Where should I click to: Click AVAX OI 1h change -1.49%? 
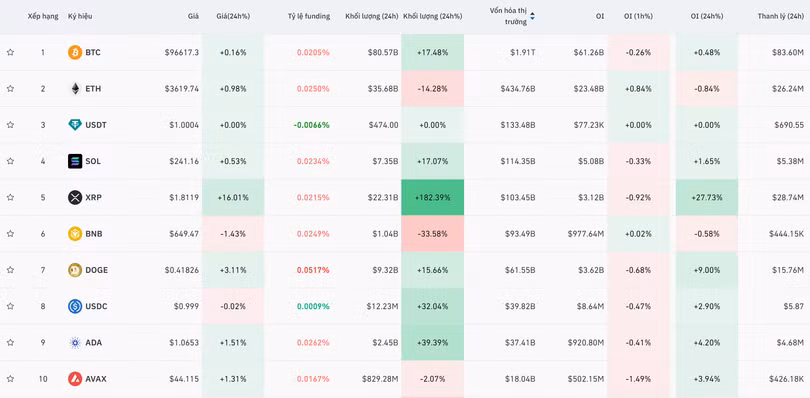pos(638,379)
